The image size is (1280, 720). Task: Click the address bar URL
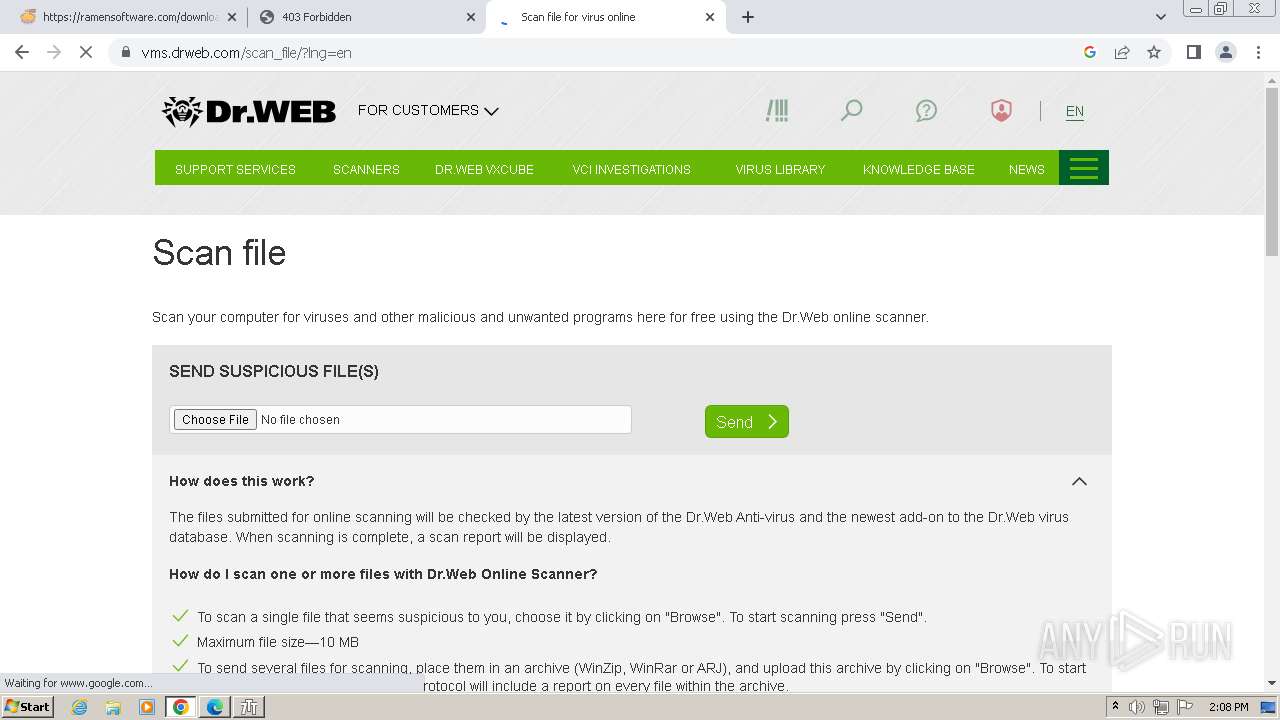click(246, 52)
